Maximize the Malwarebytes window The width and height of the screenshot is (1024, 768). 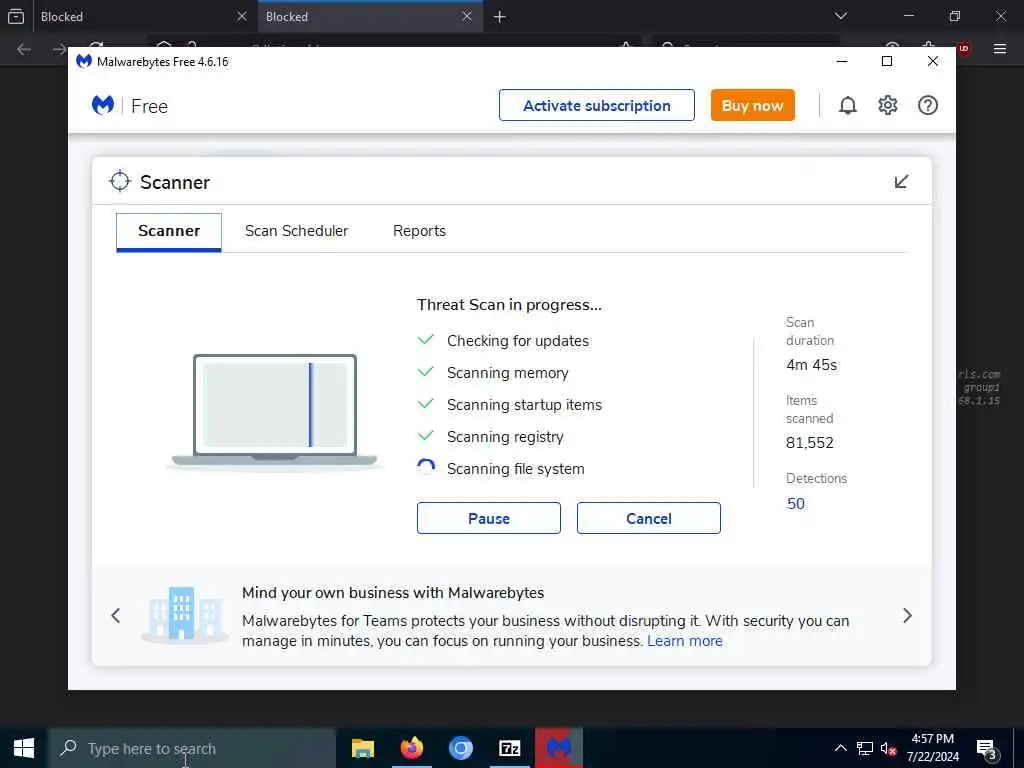tap(886, 61)
